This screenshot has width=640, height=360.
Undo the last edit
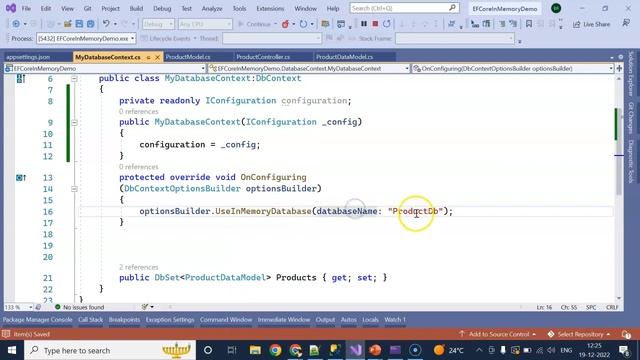(x=106, y=24)
